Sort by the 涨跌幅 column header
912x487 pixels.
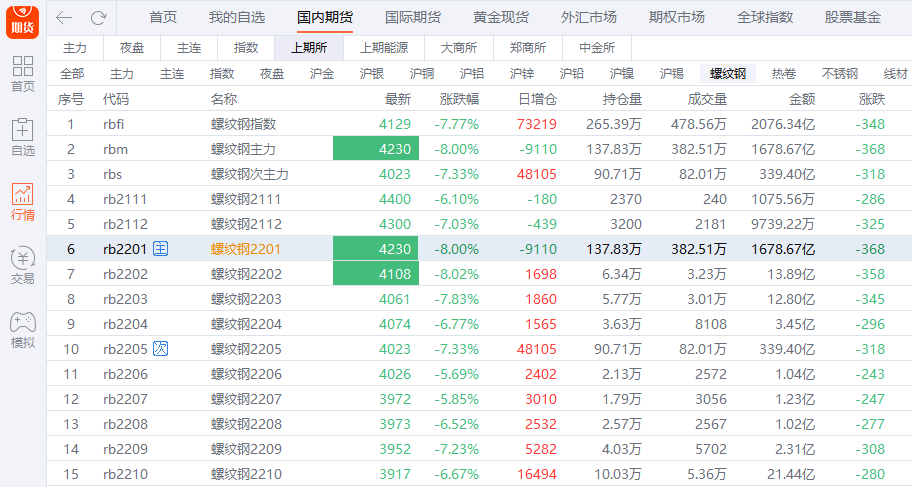(460, 99)
